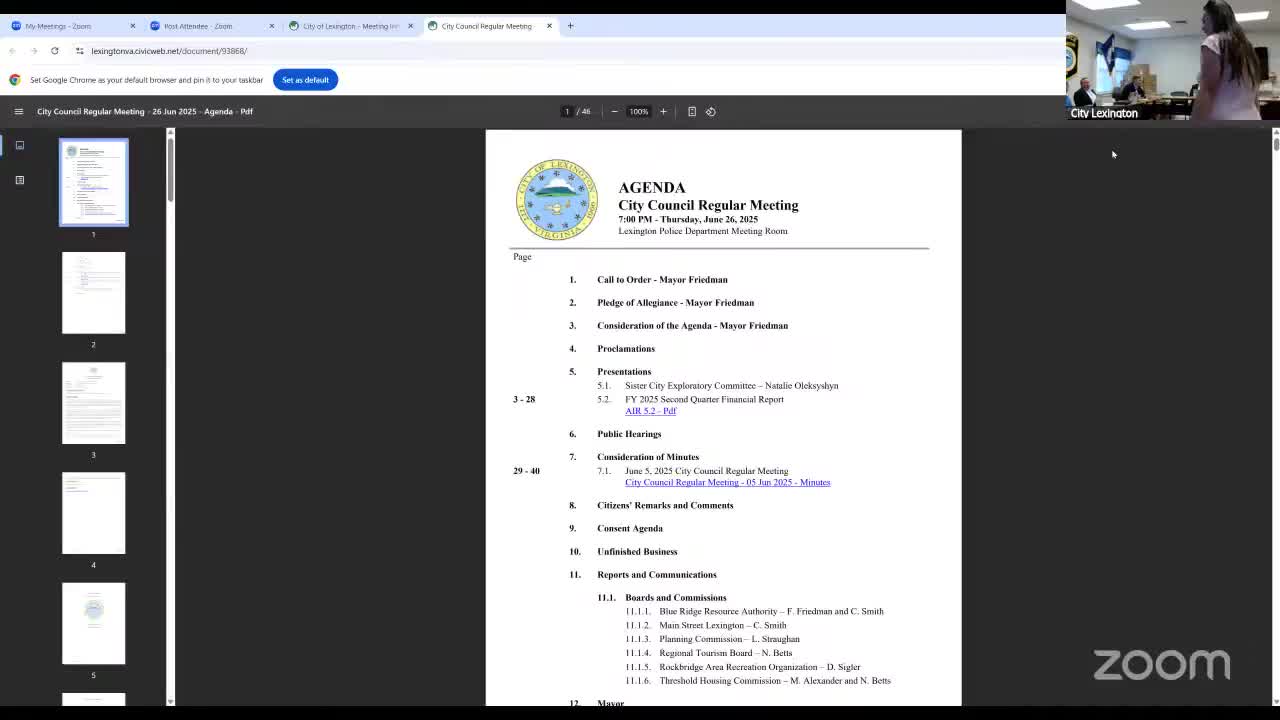The height and width of the screenshot is (720, 1280).
Task: Click the document title in PDF toolbar
Action: pos(145,111)
